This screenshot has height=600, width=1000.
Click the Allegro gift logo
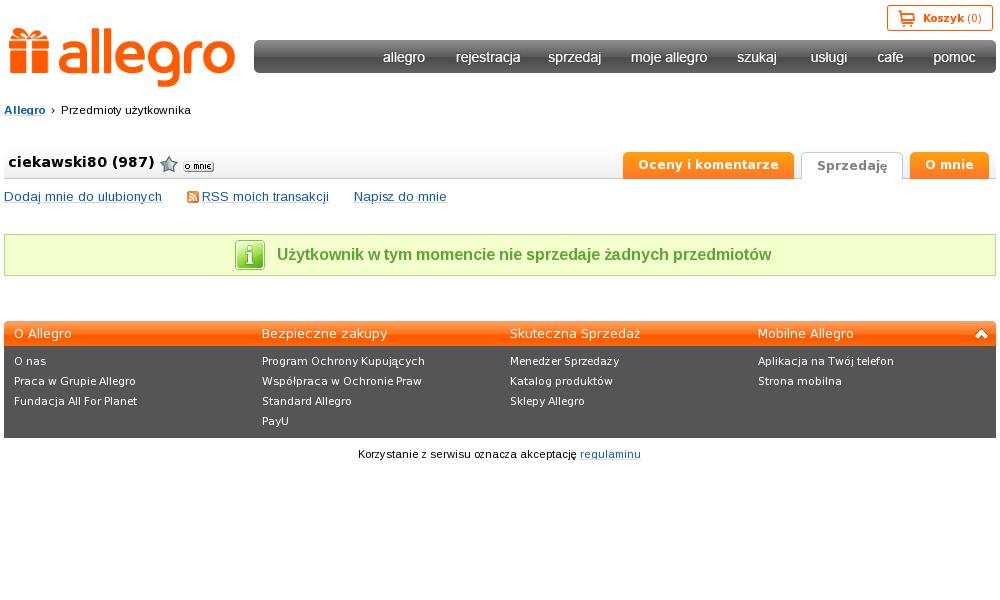122,57
